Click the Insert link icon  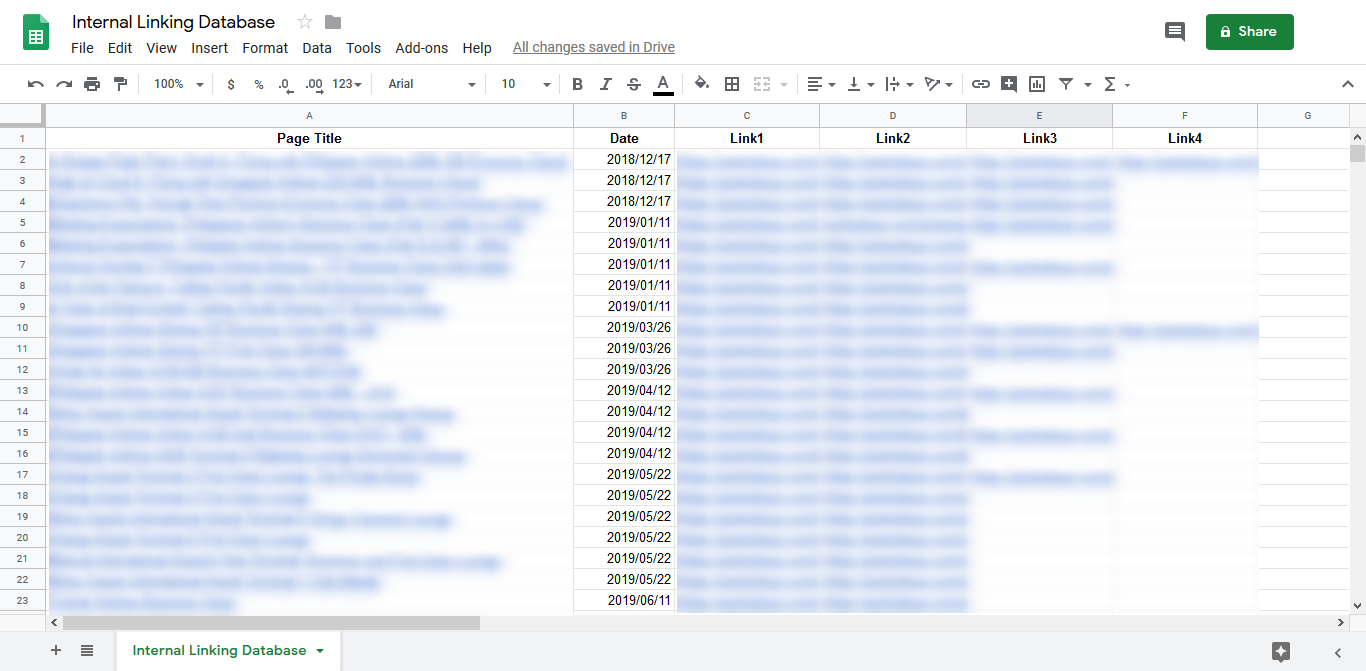(981, 84)
